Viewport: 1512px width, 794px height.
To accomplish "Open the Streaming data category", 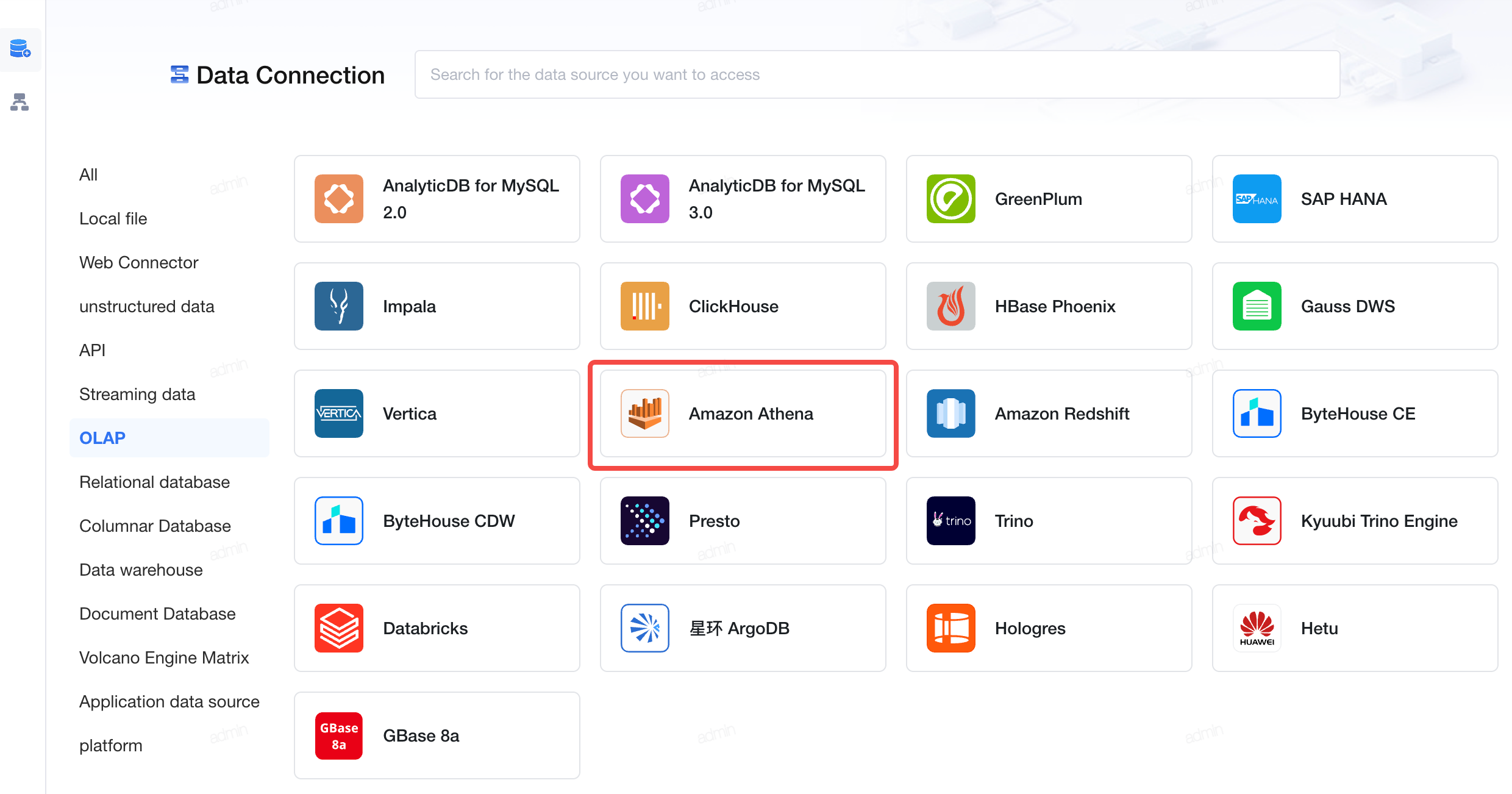I will pos(137,394).
